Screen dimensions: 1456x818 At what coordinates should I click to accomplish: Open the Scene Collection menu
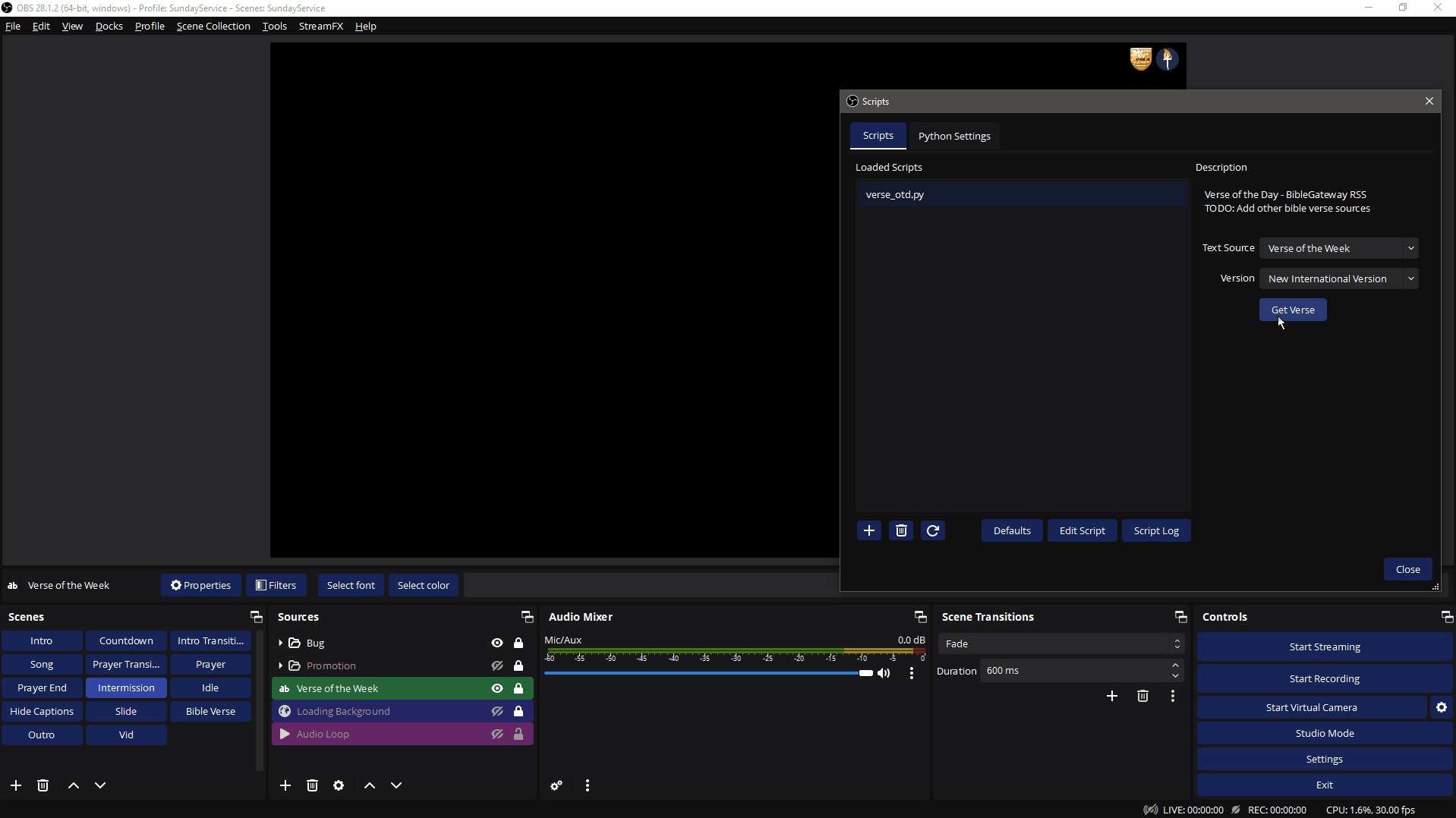(x=213, y=26)
